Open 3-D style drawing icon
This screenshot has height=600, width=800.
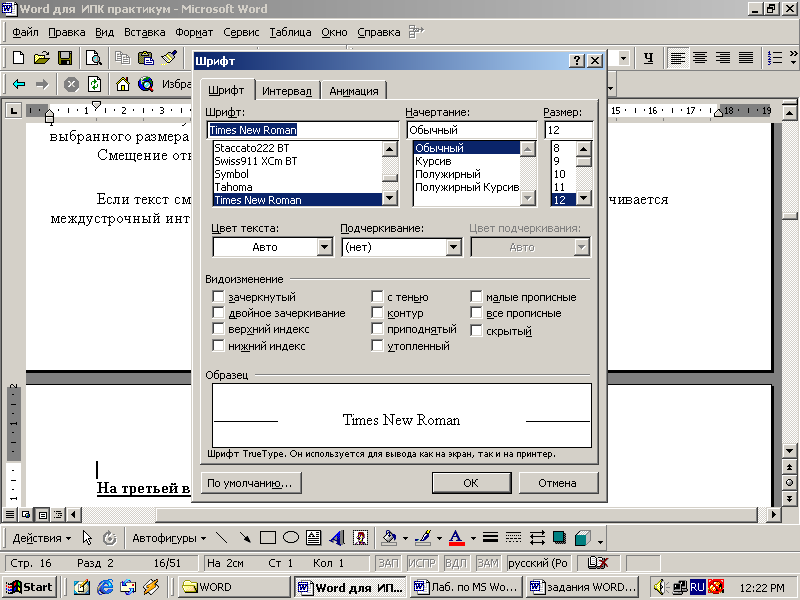pos(583,538)
